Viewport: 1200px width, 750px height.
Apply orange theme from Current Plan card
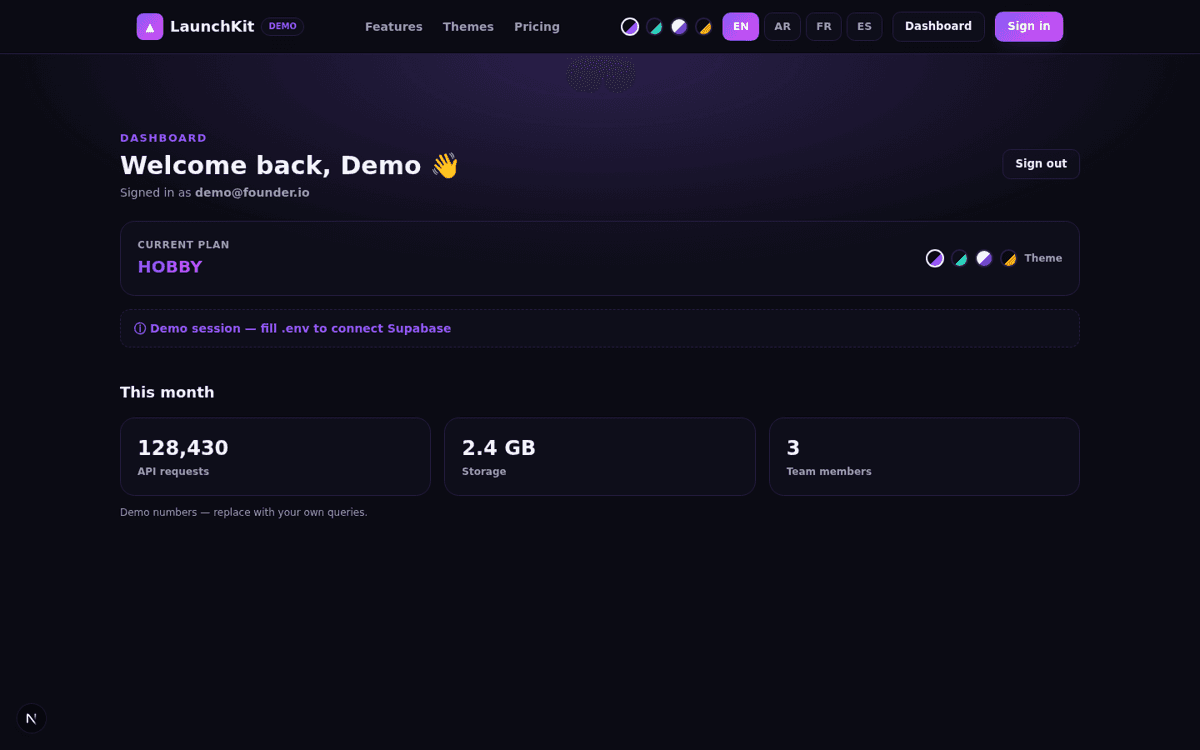pos(1009,258)
